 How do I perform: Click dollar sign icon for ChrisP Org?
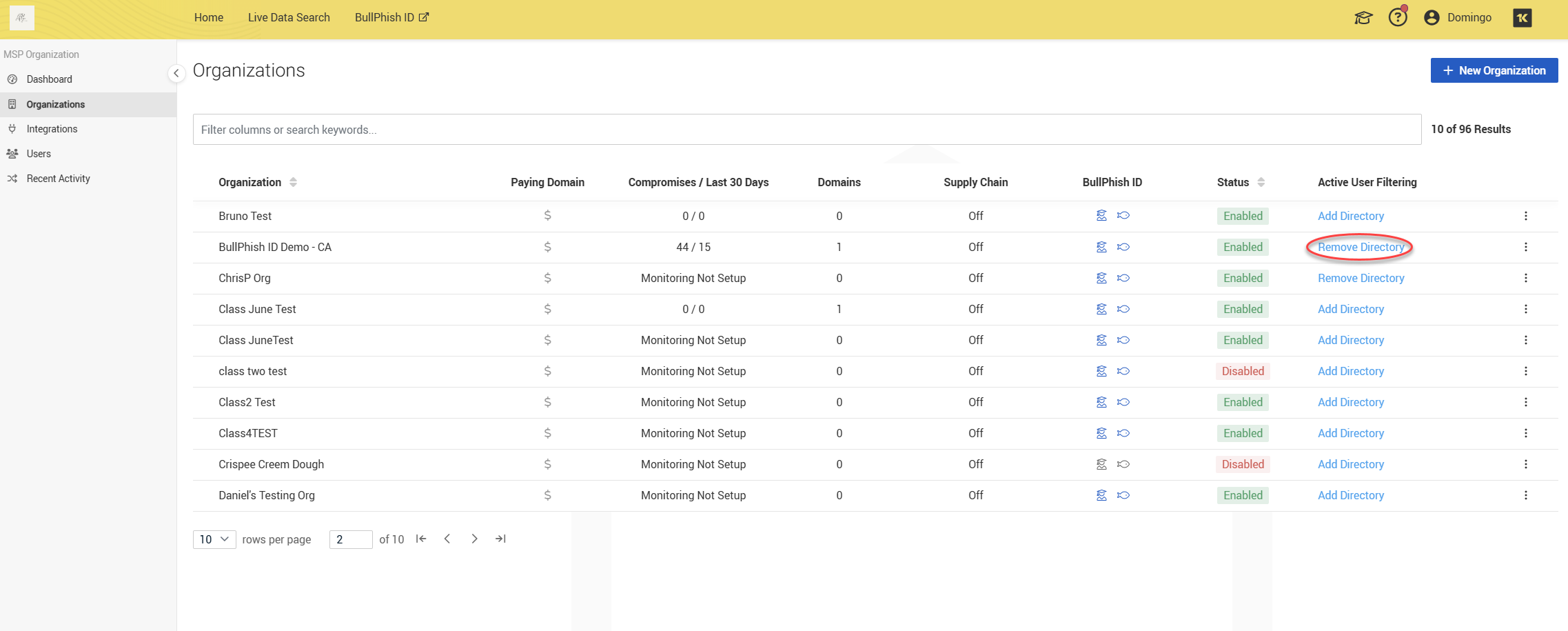pyautogui.click(x=547, y=278)
